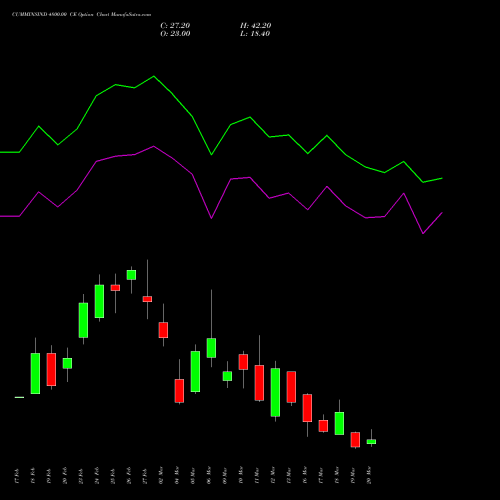Select the green candlestick for 26 Feb
This screenshot has height=500, width=500.
(131, 275)
